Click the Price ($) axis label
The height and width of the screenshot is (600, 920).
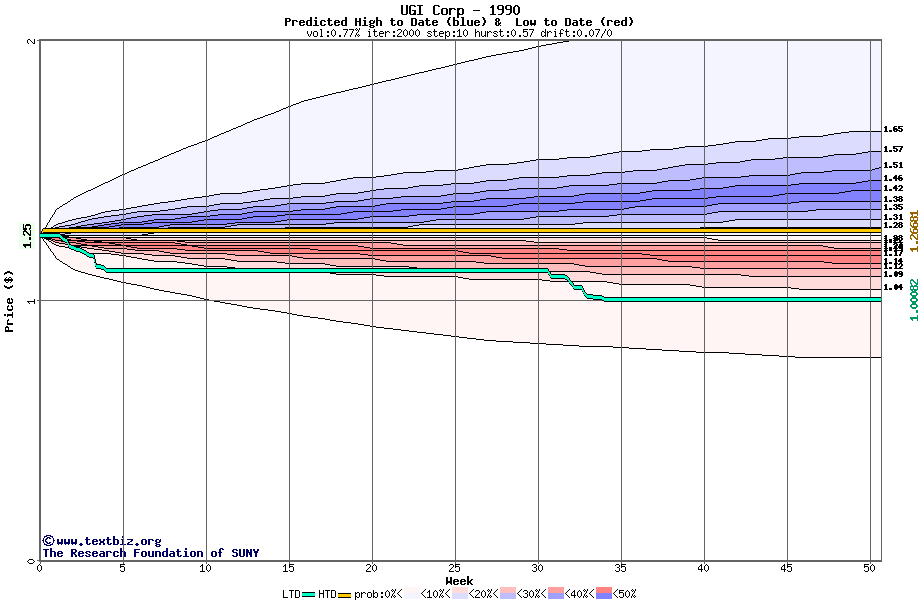[x=9, y=301]
